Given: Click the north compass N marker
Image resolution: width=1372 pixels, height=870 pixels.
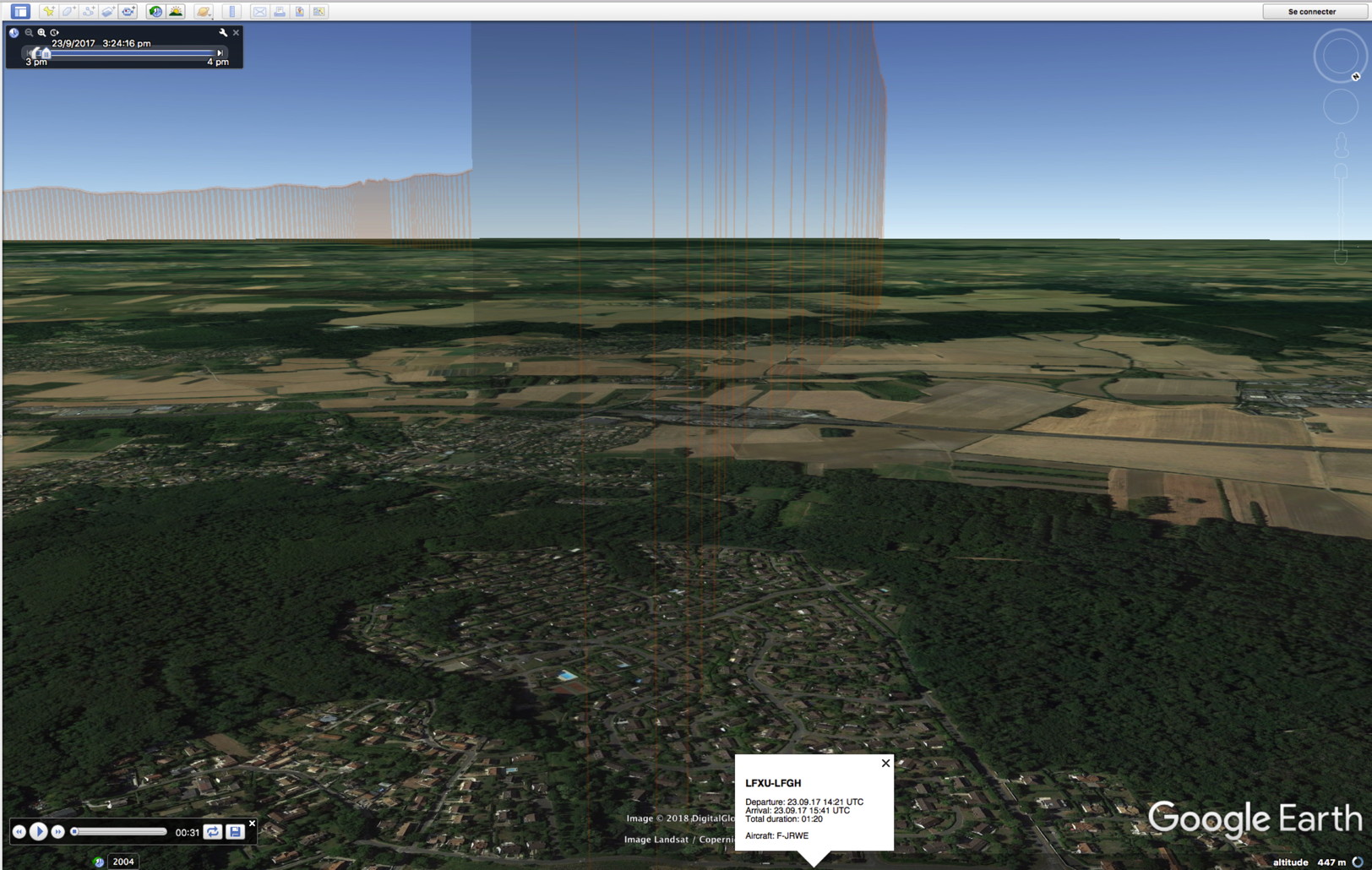Looking at the screenshot, I should point(1356,76).
